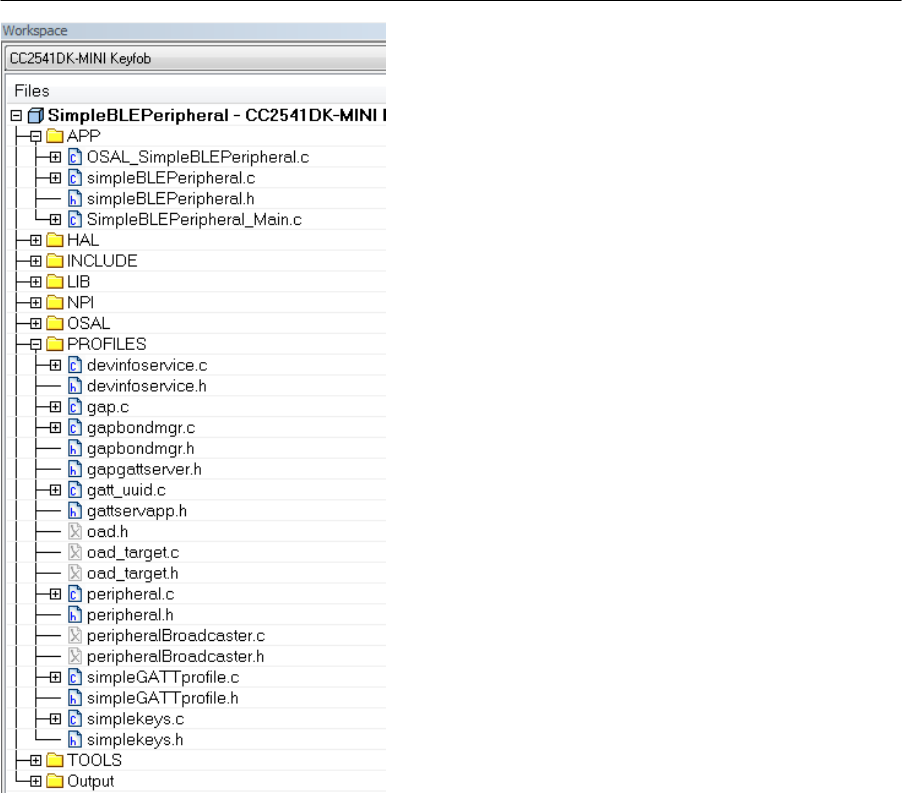
Task: Click the Workspace panel title bar
Action: tap(193, 31)
